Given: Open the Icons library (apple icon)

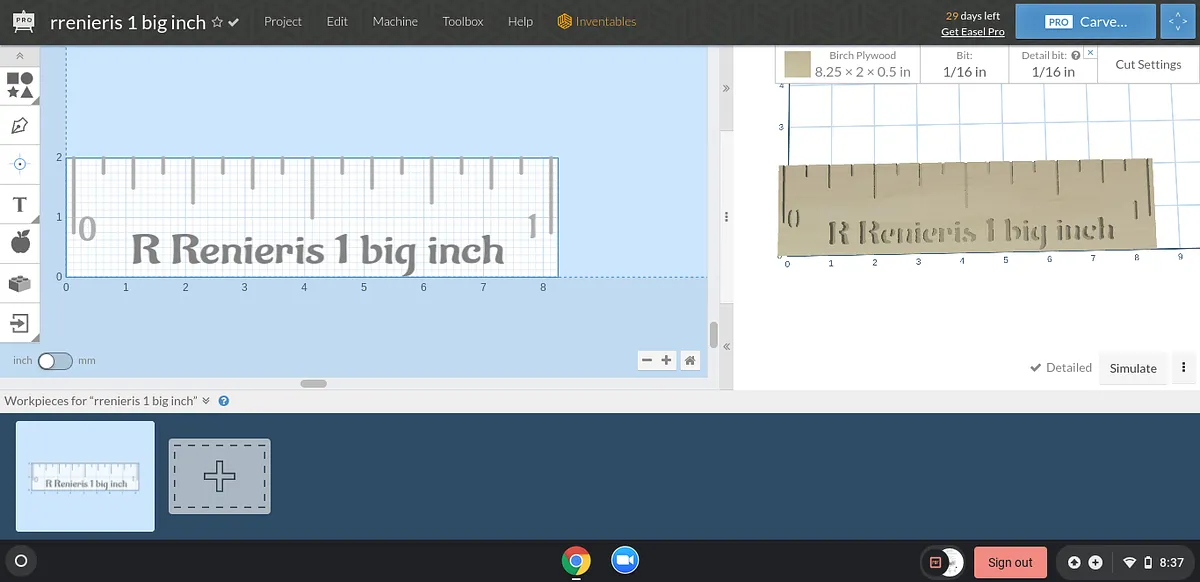Looking at the screenshot, I should coord(20,242).
